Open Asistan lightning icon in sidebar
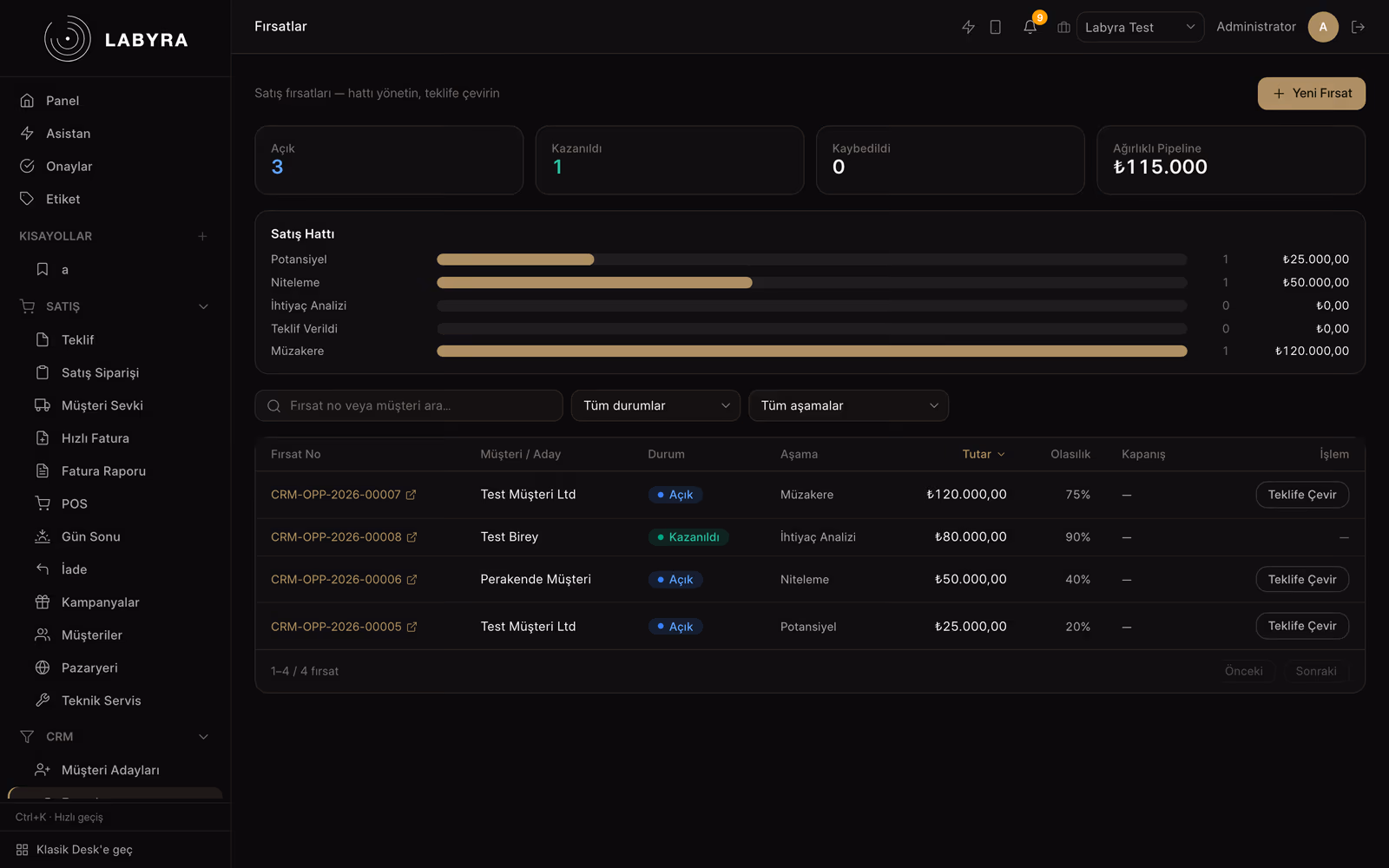 click(x=27, y=134)
